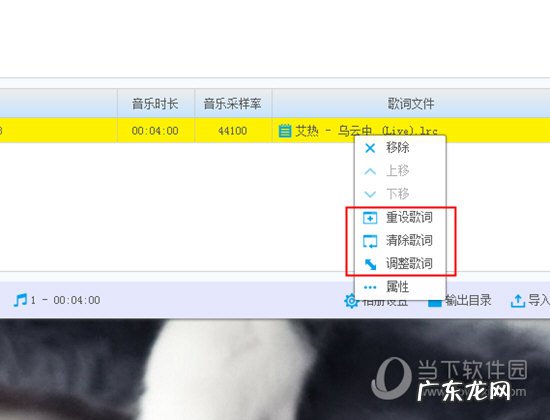
Task: Click the lyric file notepad icon
Action: point(285,131)
